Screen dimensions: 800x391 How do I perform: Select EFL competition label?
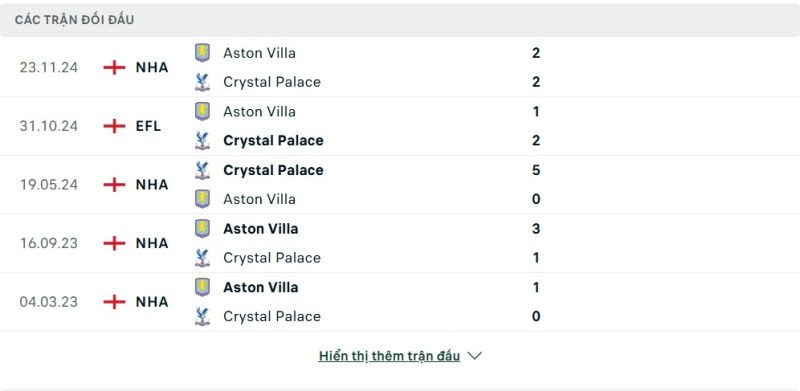[148, 126]
